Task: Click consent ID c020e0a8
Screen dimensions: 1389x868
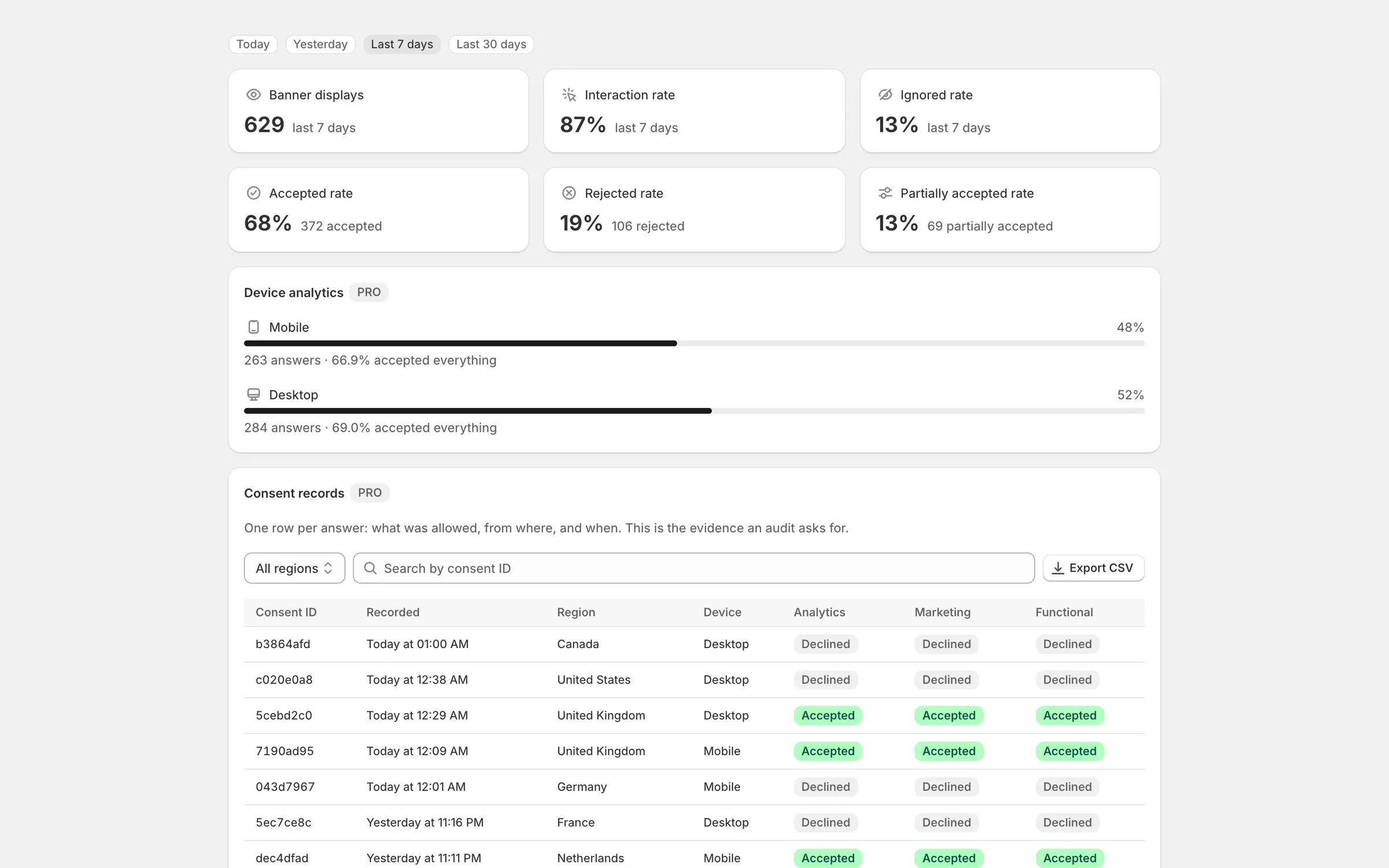Action: [284, 680]
